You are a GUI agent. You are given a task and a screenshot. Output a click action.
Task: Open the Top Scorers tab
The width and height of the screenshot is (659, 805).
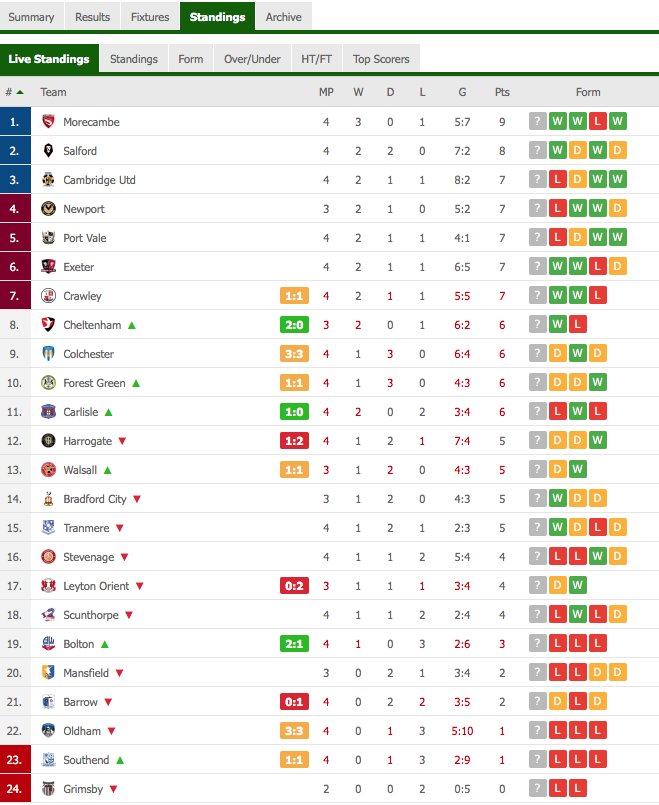pos(381,59)
